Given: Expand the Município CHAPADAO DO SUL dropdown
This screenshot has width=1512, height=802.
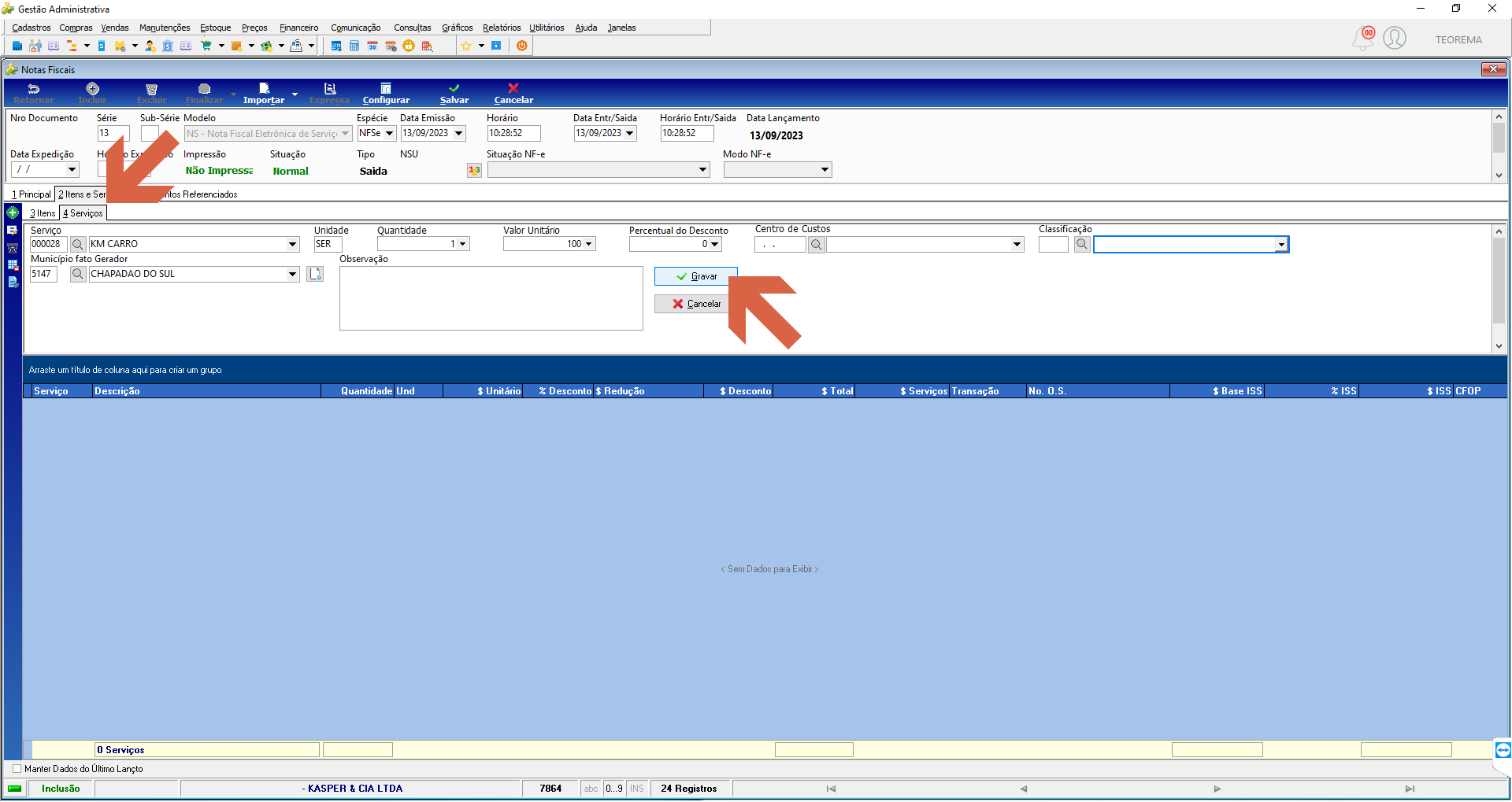Looking at the screenshot, I should point(292,274).
